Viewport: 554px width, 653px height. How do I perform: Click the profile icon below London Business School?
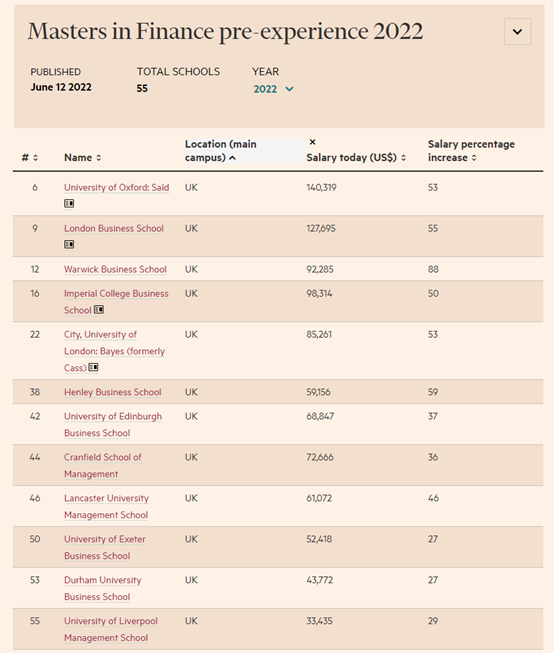point(69,244)
